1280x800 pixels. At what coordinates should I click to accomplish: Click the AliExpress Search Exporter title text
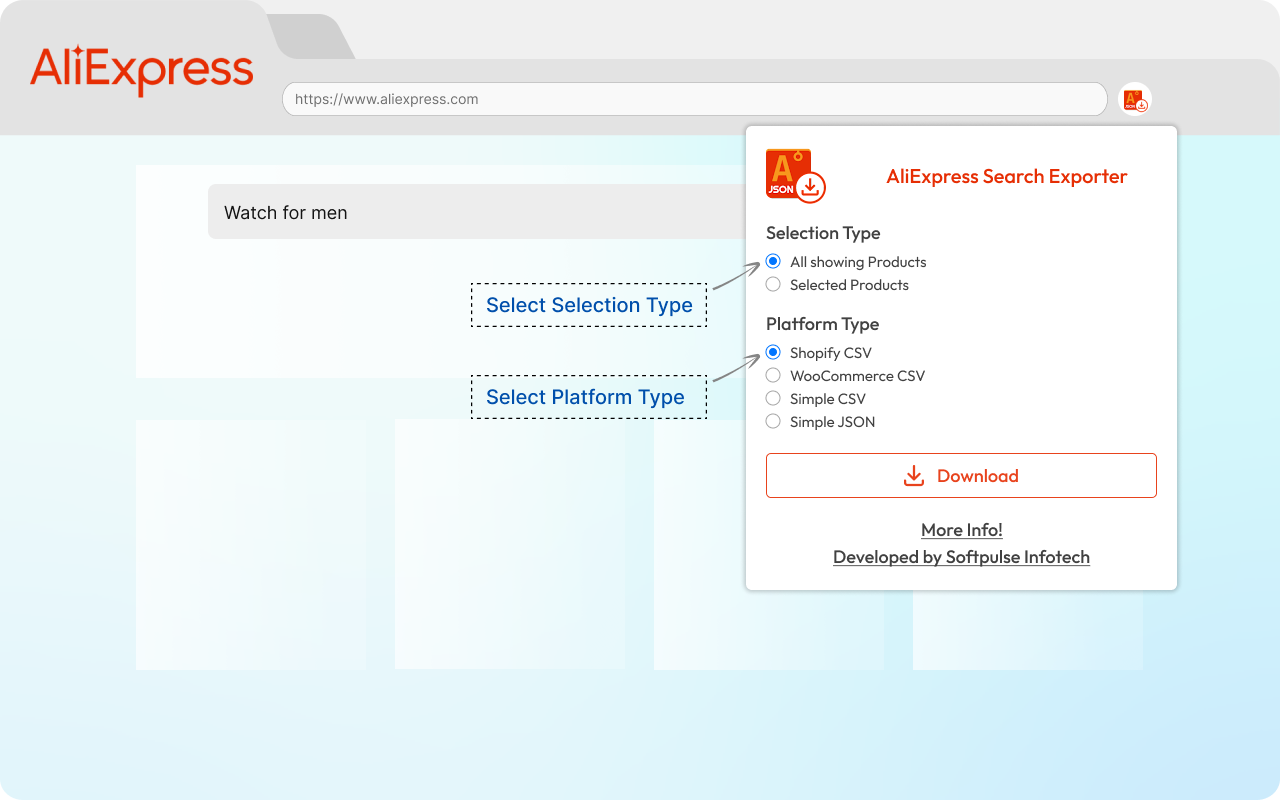[x=1007, y=177]
